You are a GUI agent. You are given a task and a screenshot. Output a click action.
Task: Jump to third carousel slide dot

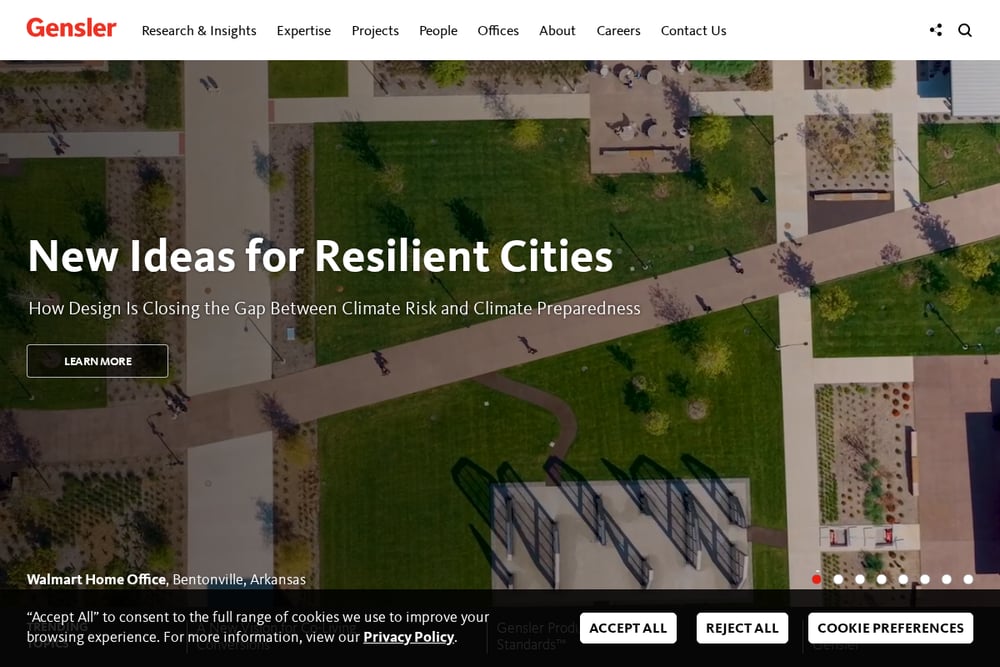[860, 579]
